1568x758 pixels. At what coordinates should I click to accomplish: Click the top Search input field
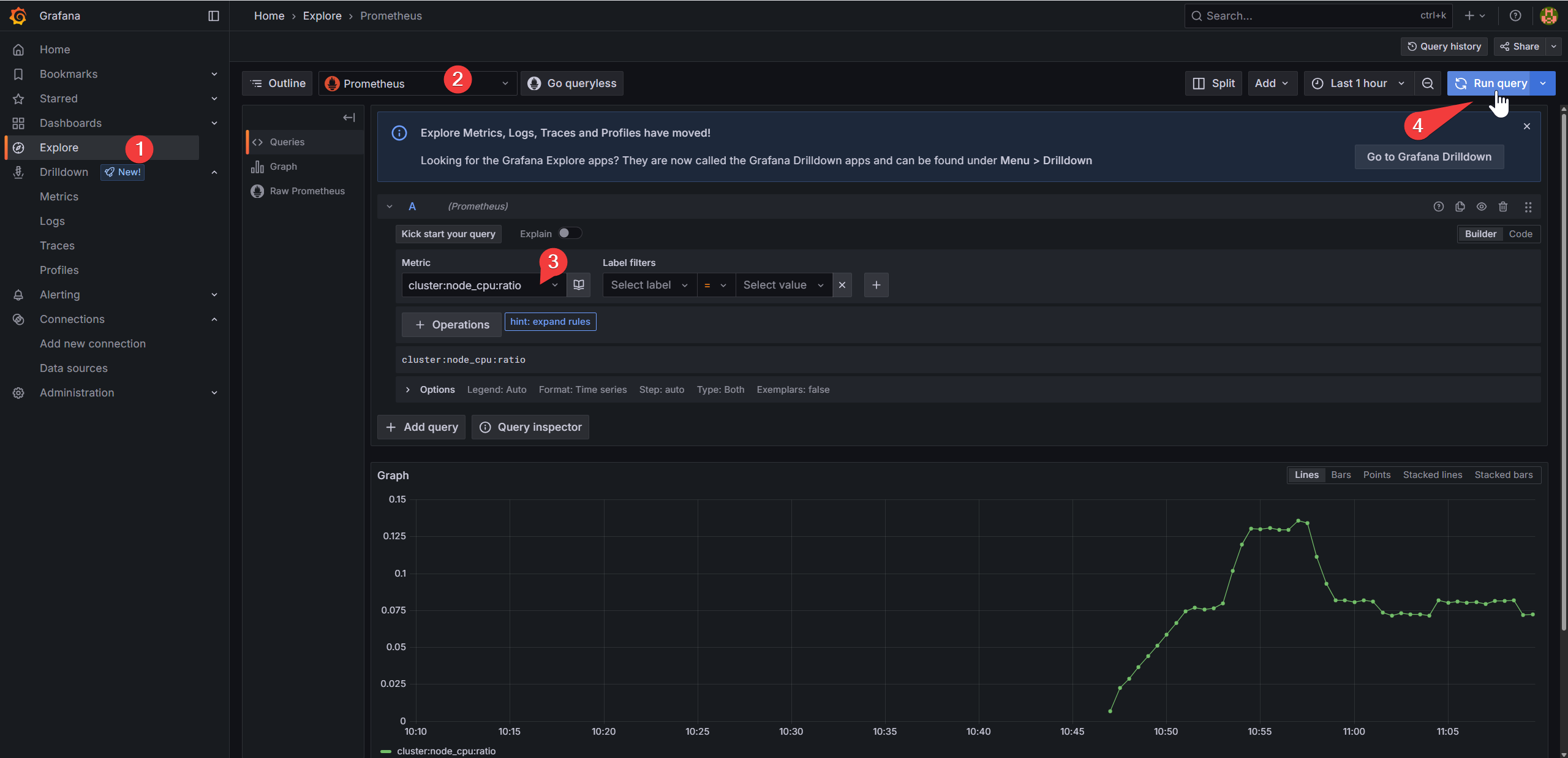click(x=1317, y=16)
